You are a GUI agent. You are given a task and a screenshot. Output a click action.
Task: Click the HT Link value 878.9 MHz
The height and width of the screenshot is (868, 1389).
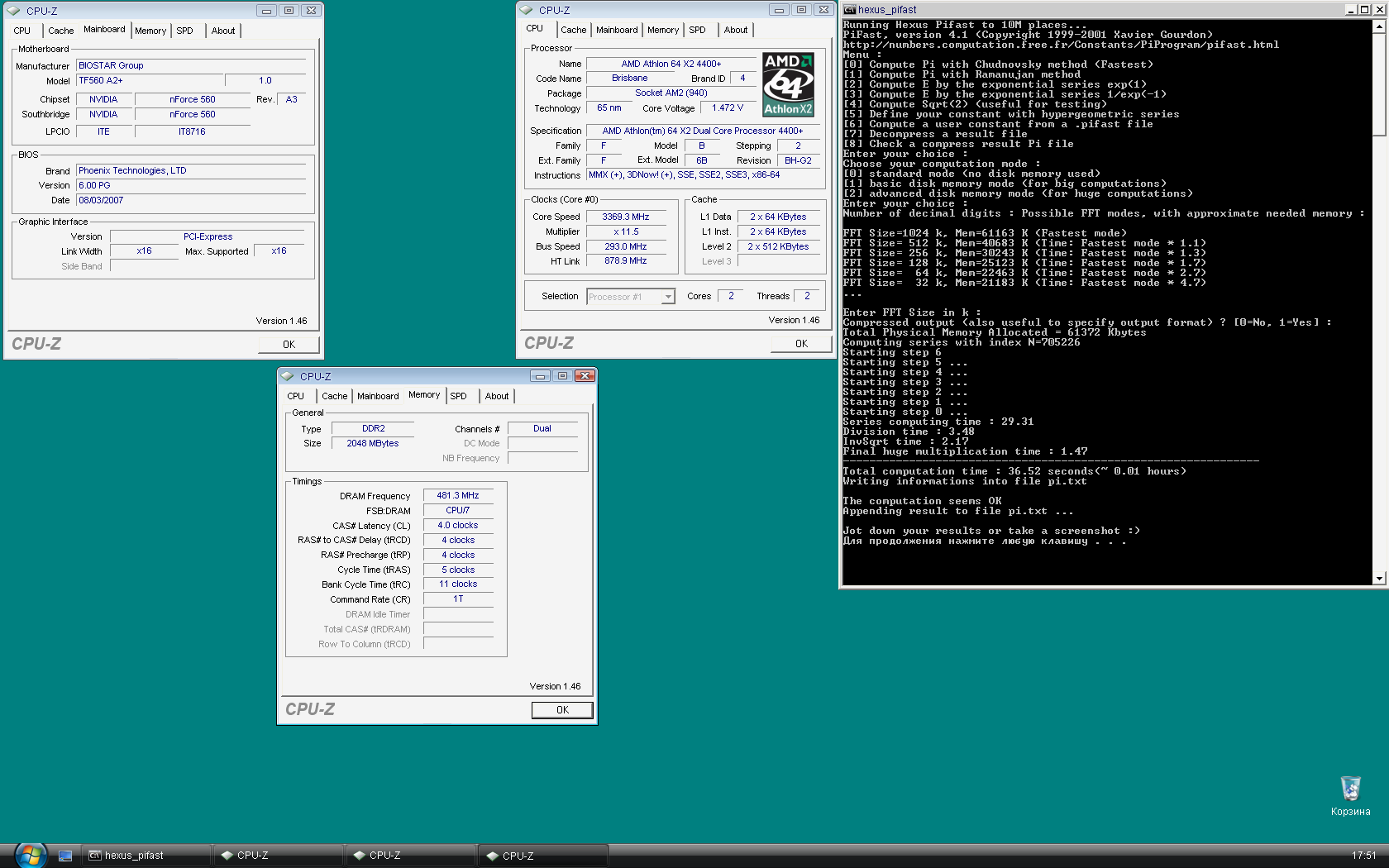(x=625, y=260)
